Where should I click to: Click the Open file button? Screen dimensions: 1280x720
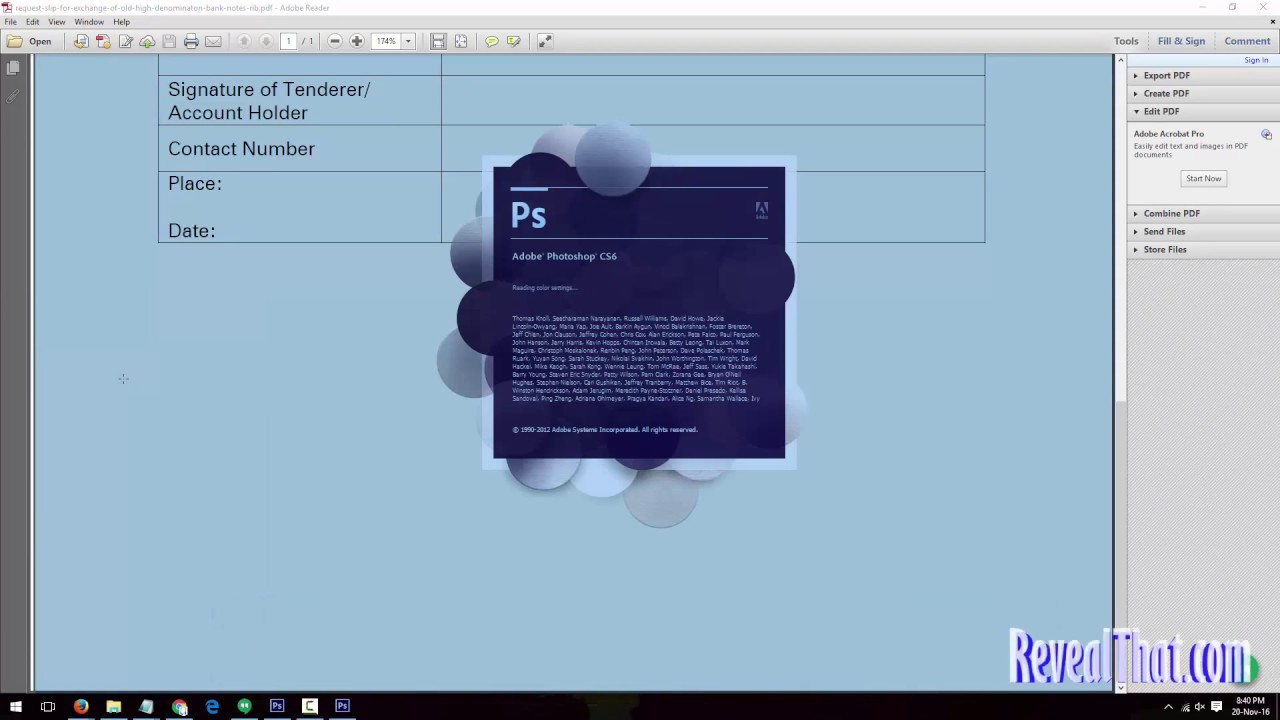(29, 41)
